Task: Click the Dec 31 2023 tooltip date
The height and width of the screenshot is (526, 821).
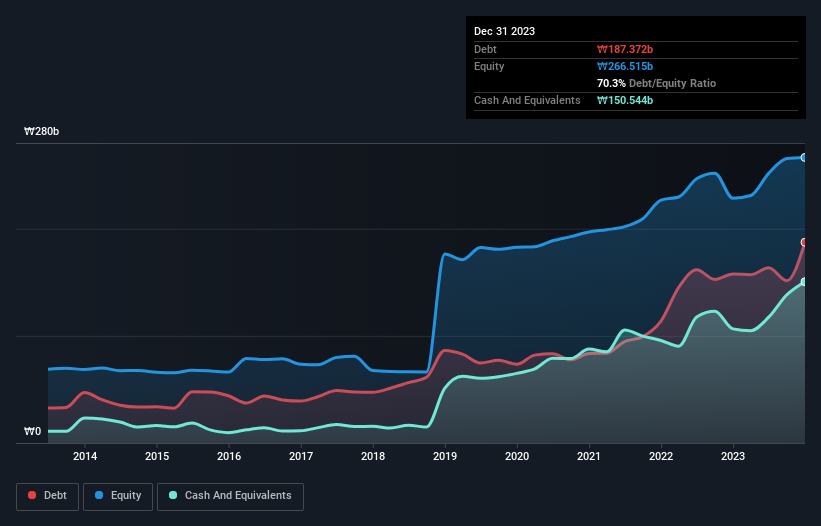Action: tap(504, 31)
